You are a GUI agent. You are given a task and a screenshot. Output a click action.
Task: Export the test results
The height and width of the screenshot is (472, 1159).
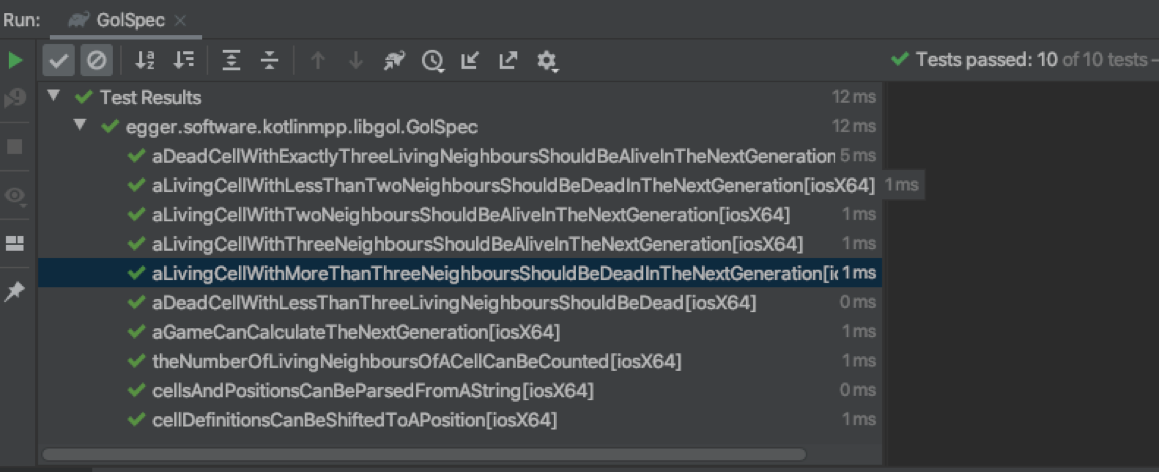(x=508, y=61)
